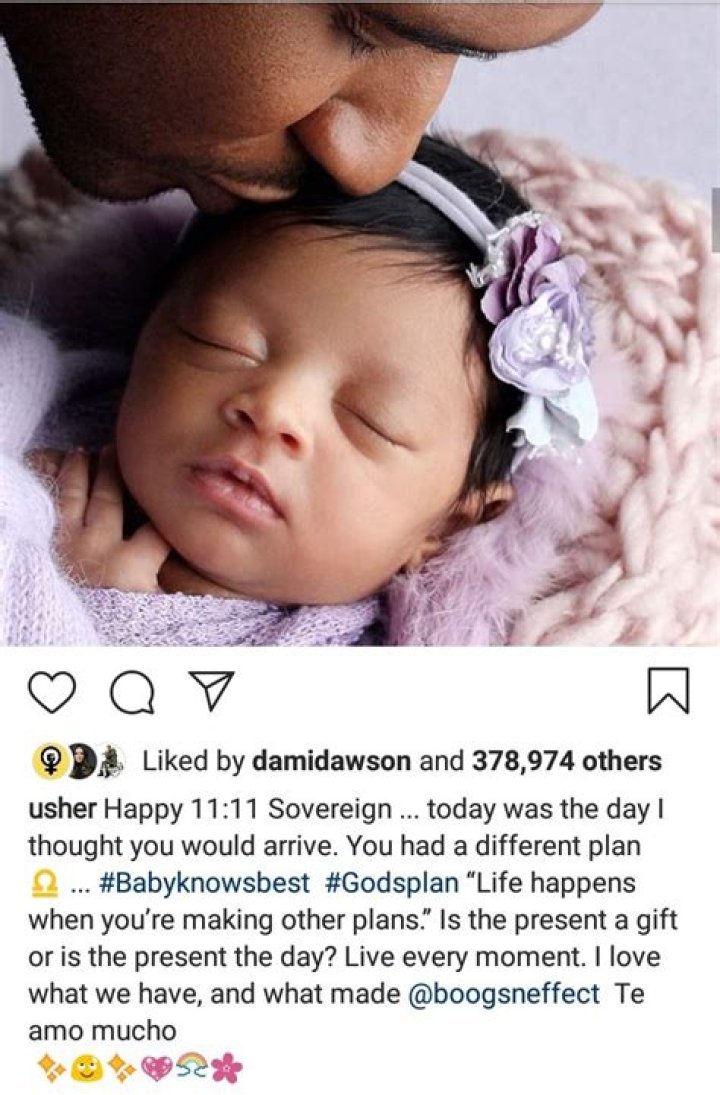
Task: View the 378,974 others likes list
Action: point(566,761)
